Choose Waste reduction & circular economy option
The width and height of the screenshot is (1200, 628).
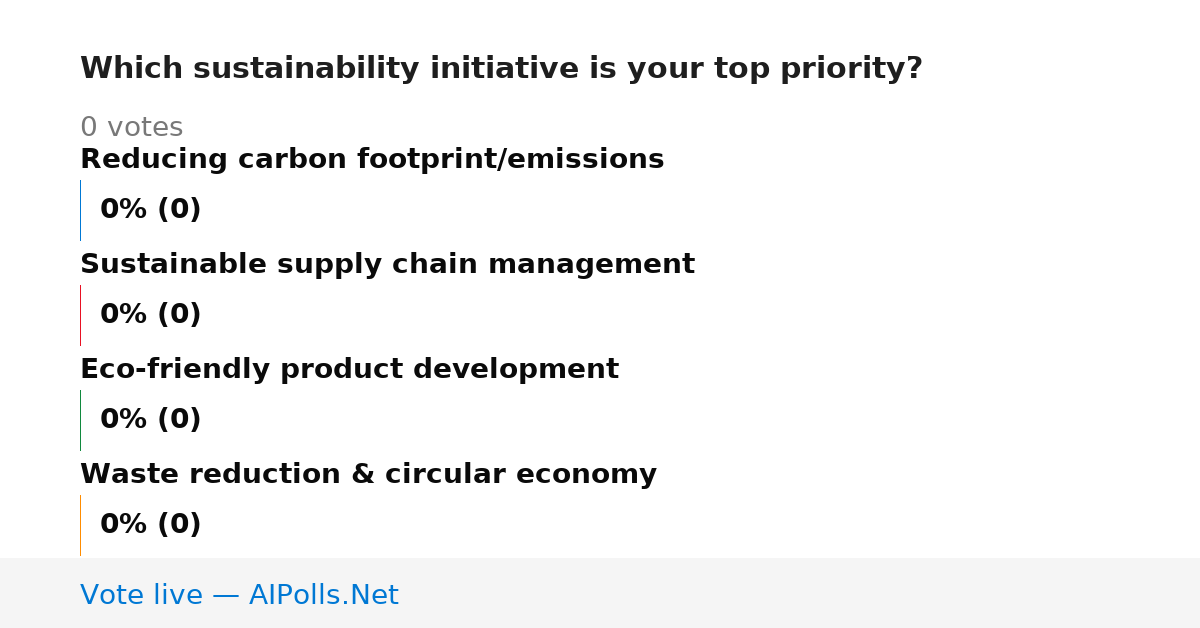(368, 475)
